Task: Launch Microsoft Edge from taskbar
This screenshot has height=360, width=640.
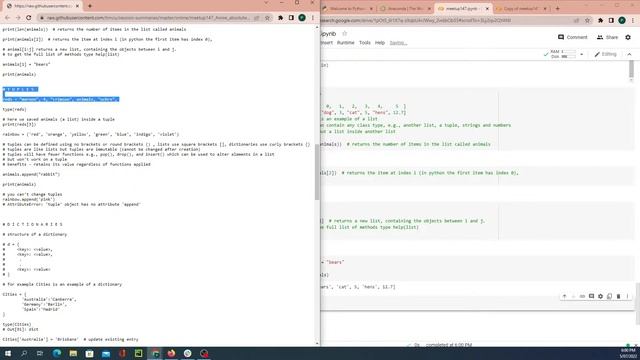Action: point(57,353)
